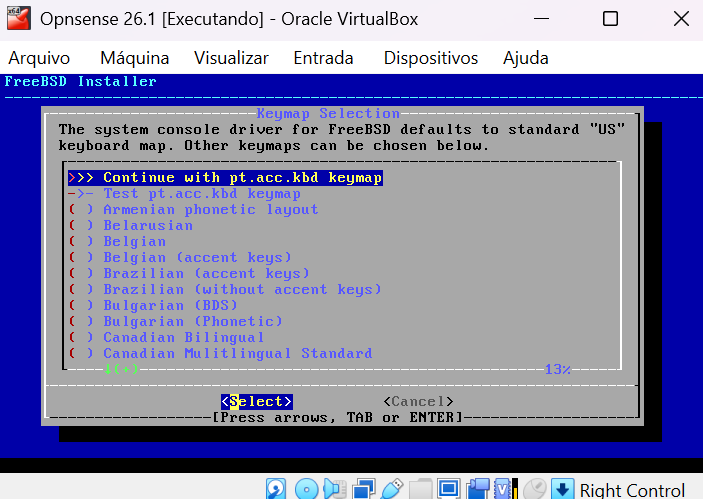The width and height of the screenshot is (703, 499).
Task: Click the keyboard capture arrow icon
Action: point(562,489)
